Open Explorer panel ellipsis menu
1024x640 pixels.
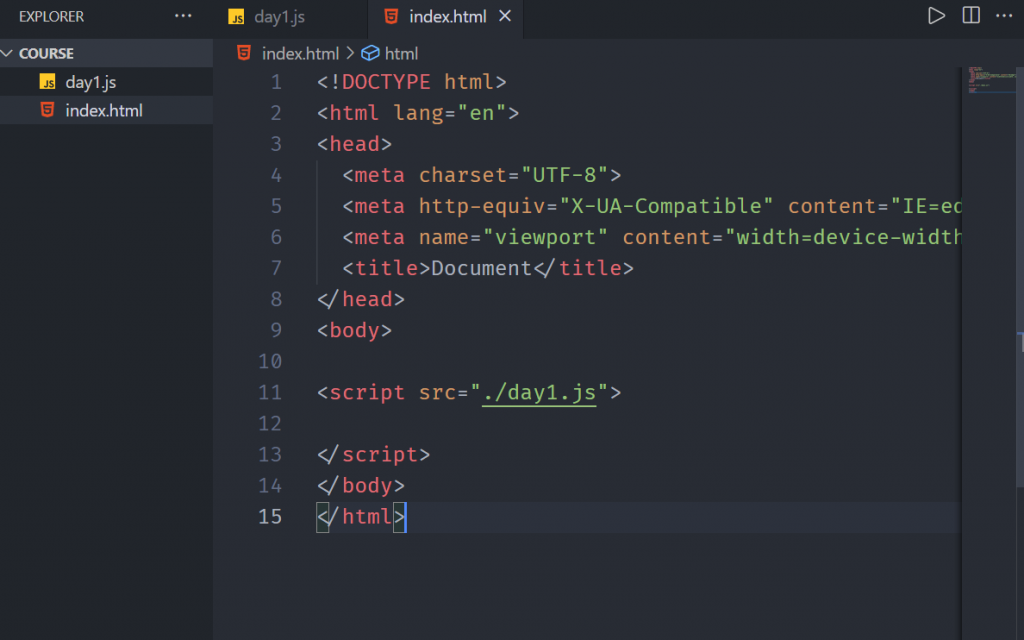pos(183,16)
